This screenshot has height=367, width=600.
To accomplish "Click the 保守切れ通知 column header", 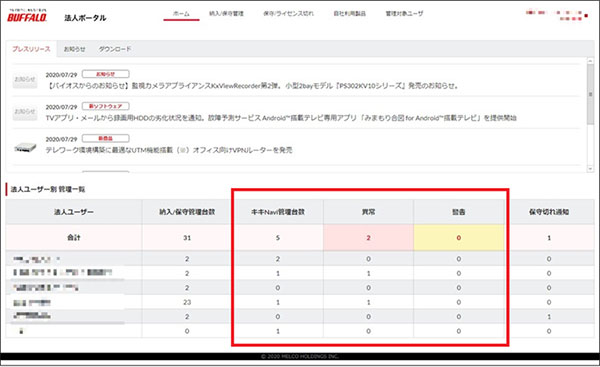I will click(x=549, y=212).
